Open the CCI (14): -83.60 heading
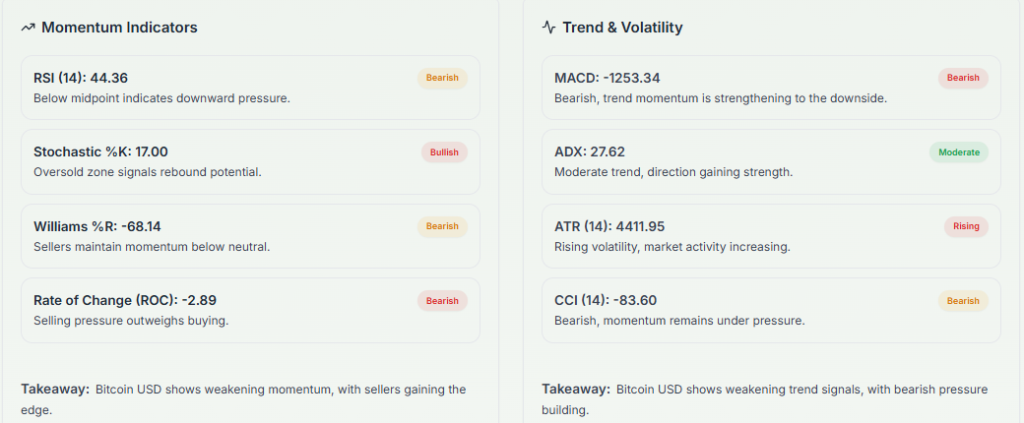This screenshot has height=423, width=1024. tap(605, 300)
